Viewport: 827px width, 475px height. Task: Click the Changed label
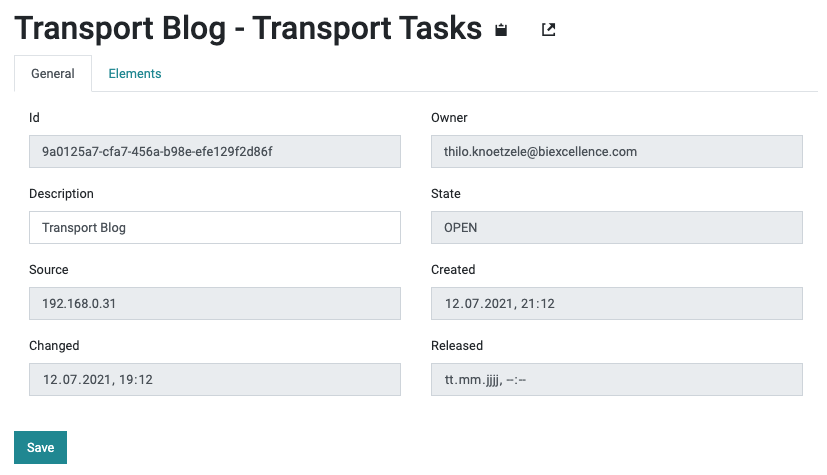tap(54, 346)
